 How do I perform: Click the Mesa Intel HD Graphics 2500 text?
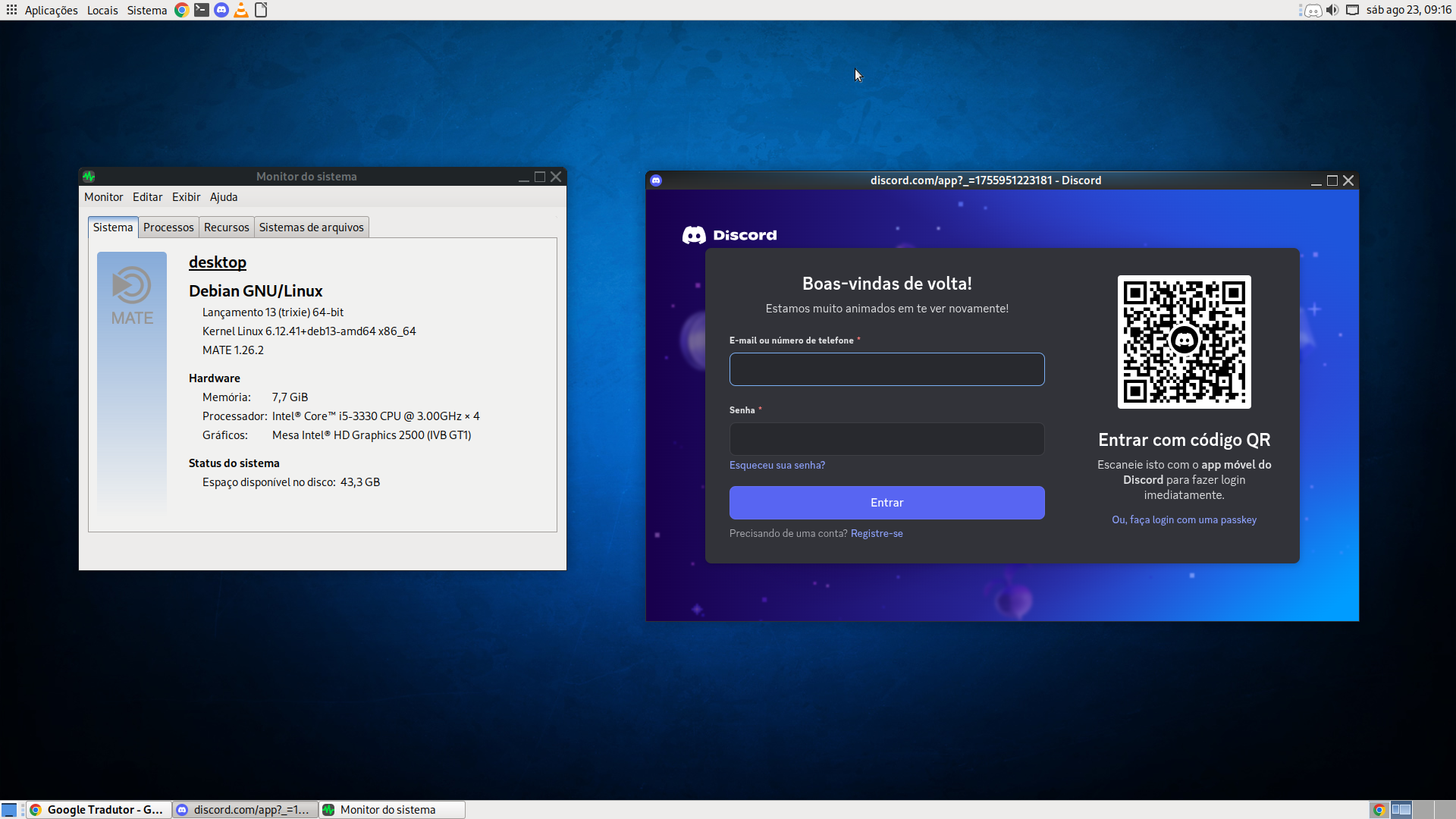click(x=372, y=435)
